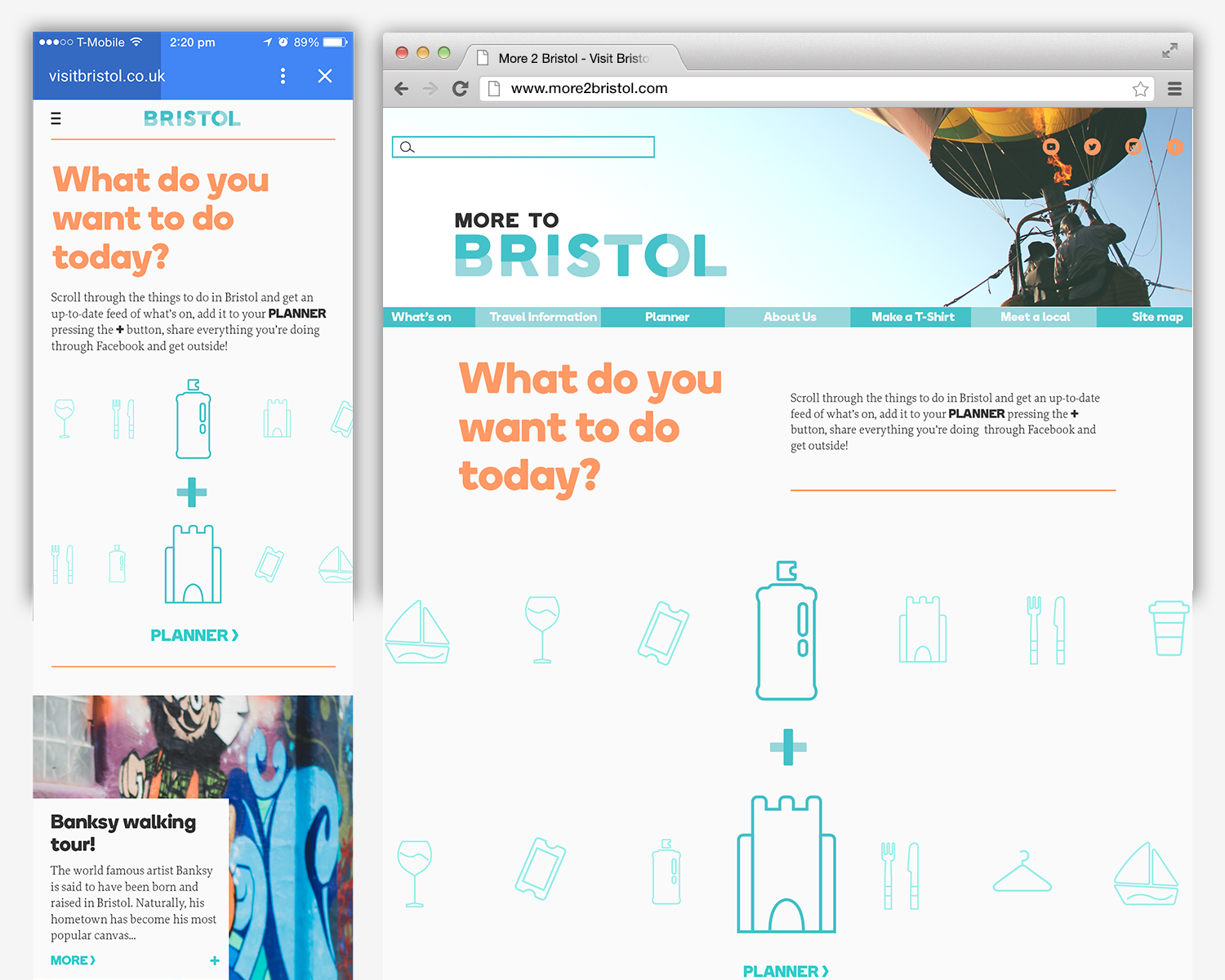Screen dimensions: 1225x980
Task: Click the site search field with magnifier
Action: coord(523,147)
